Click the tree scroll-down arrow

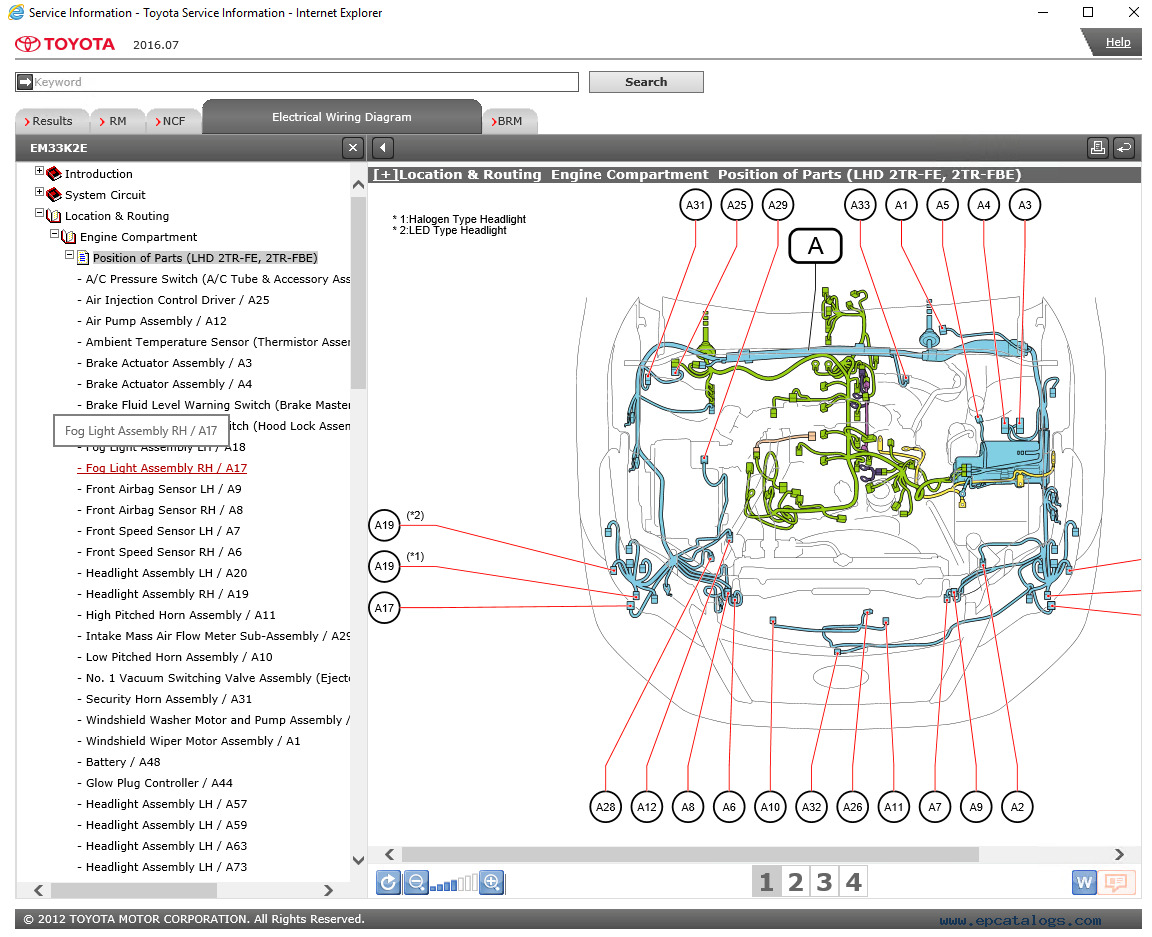359,860
